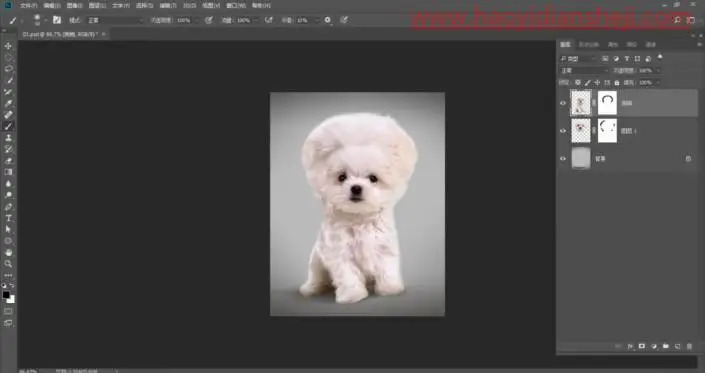Open the 文件 menu
This screenshot has height=373, width=705.
tap(28, 6)
